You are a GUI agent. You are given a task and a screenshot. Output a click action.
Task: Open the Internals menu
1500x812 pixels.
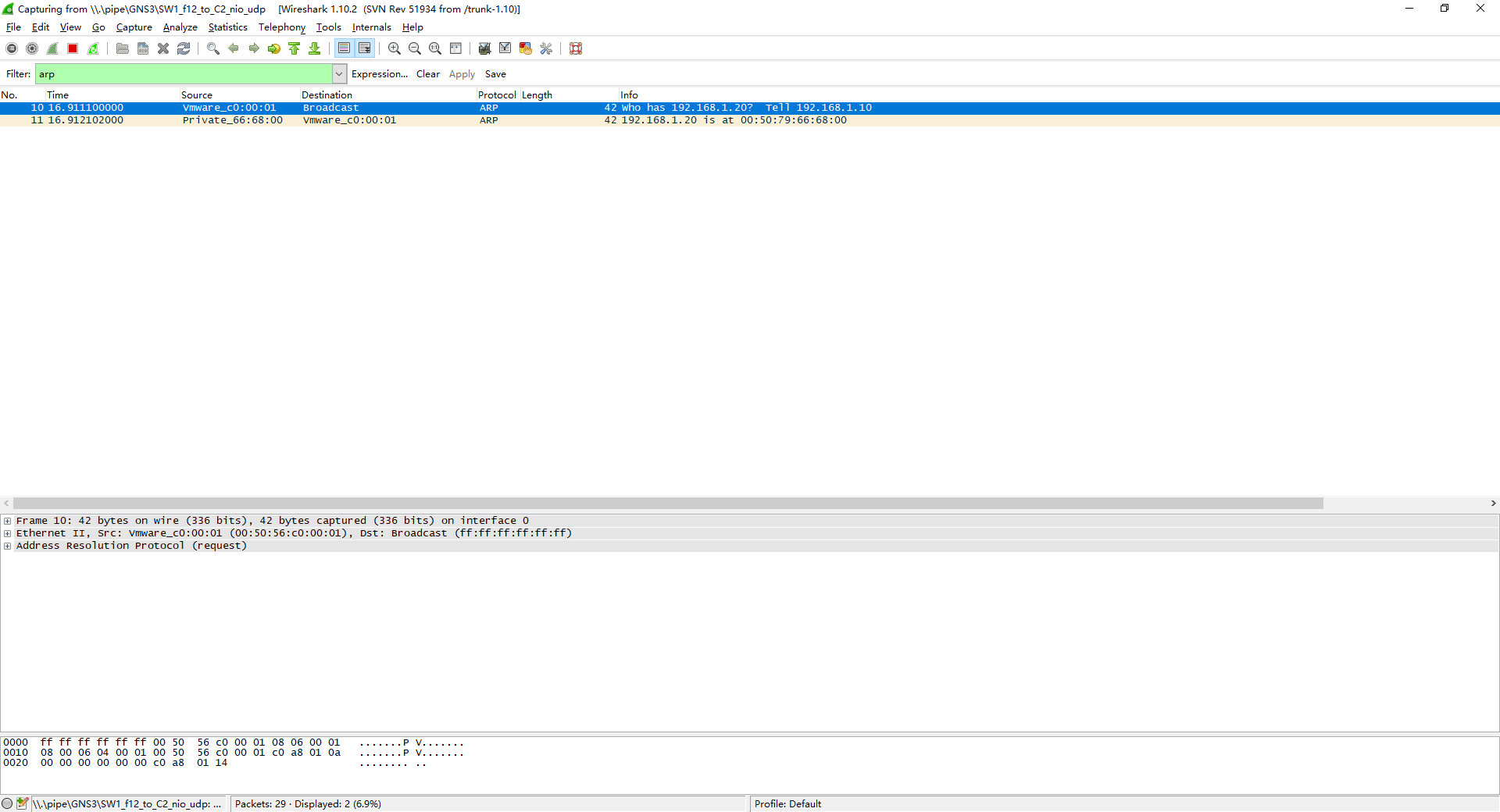click(x=372, y=27)
